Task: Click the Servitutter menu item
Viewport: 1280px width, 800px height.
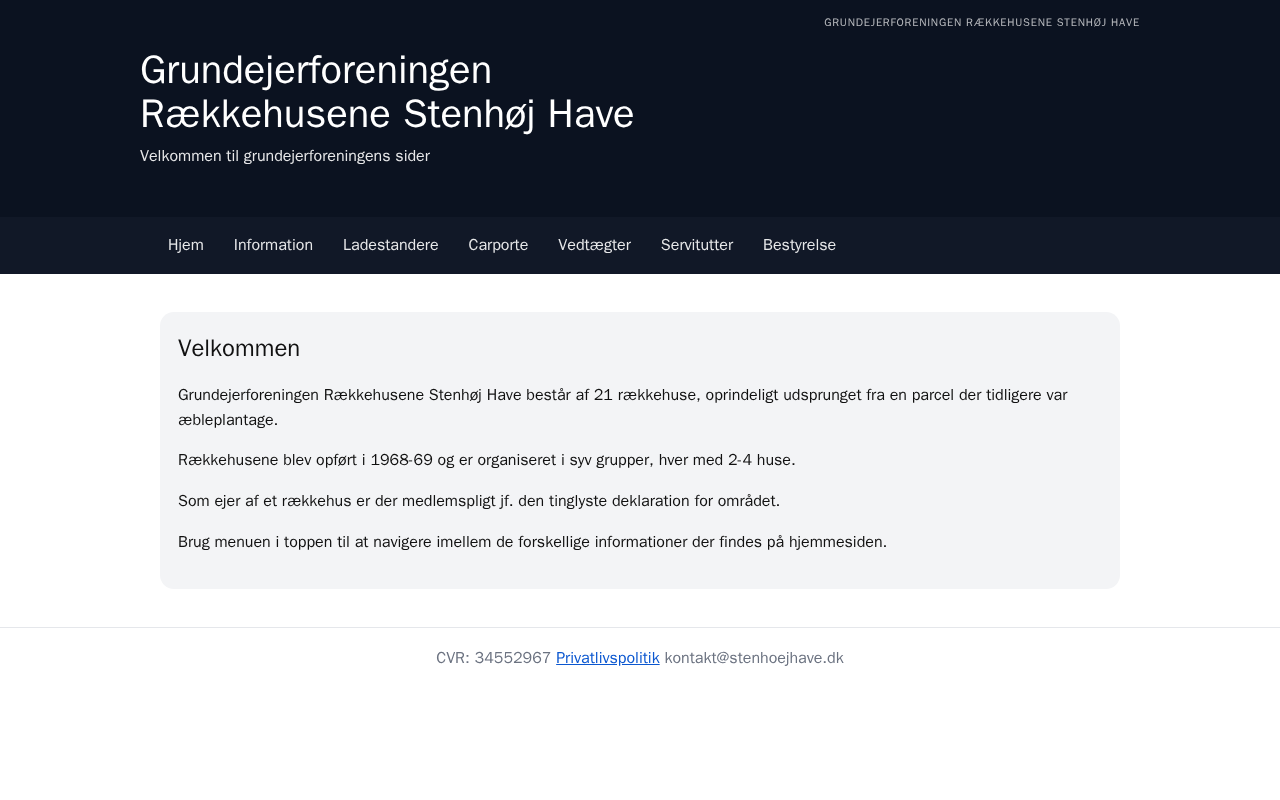Action: (696, 245)
